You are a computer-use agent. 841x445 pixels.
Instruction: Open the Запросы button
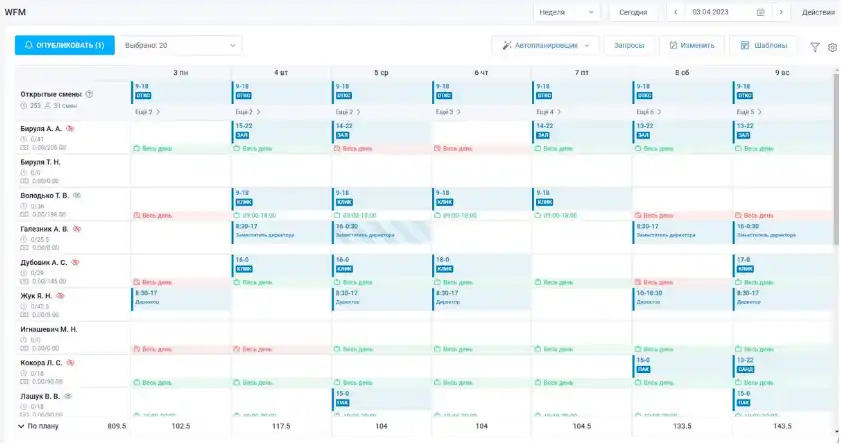(629, 46)
